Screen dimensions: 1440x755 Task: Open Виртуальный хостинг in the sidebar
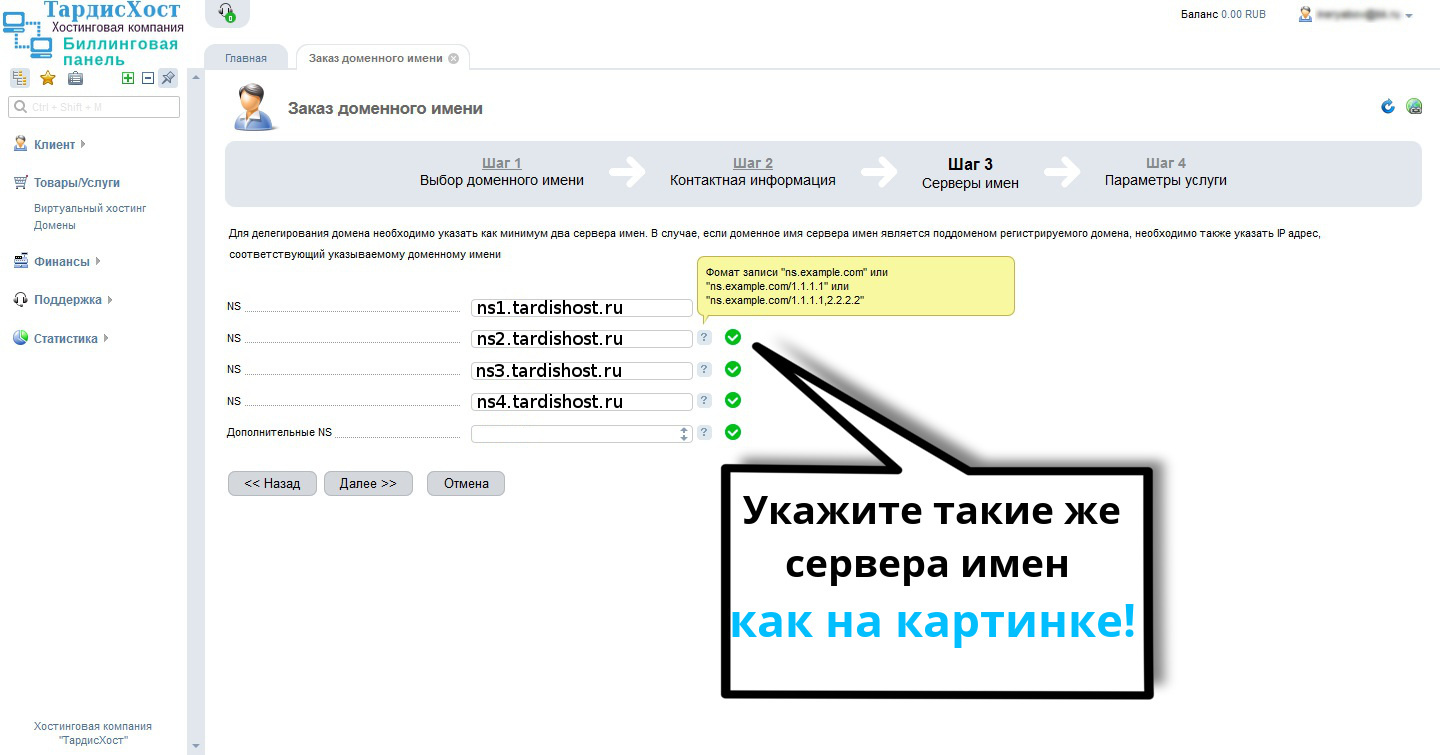point(90,208)
